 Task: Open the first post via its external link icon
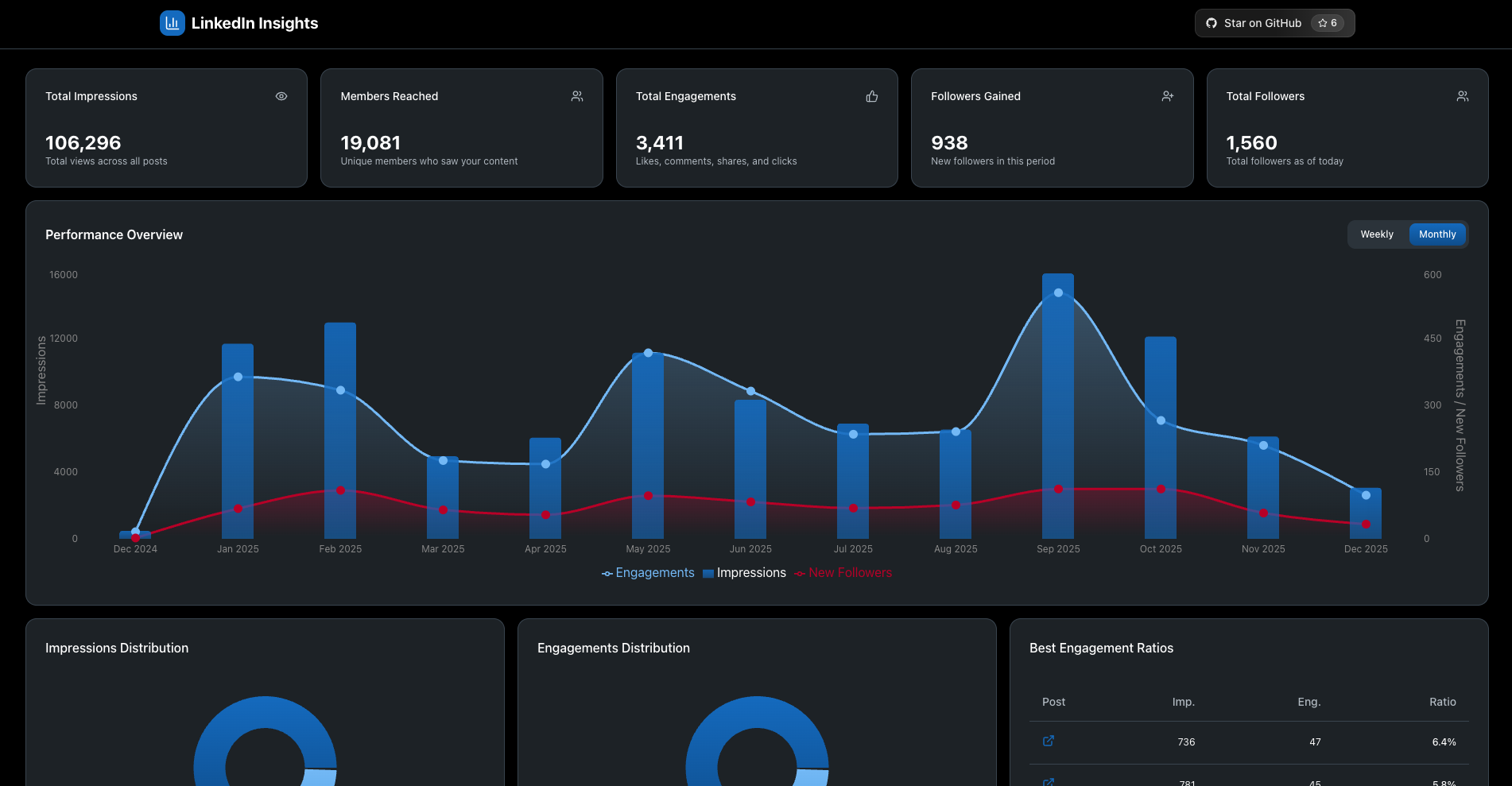coord(1048,741)
